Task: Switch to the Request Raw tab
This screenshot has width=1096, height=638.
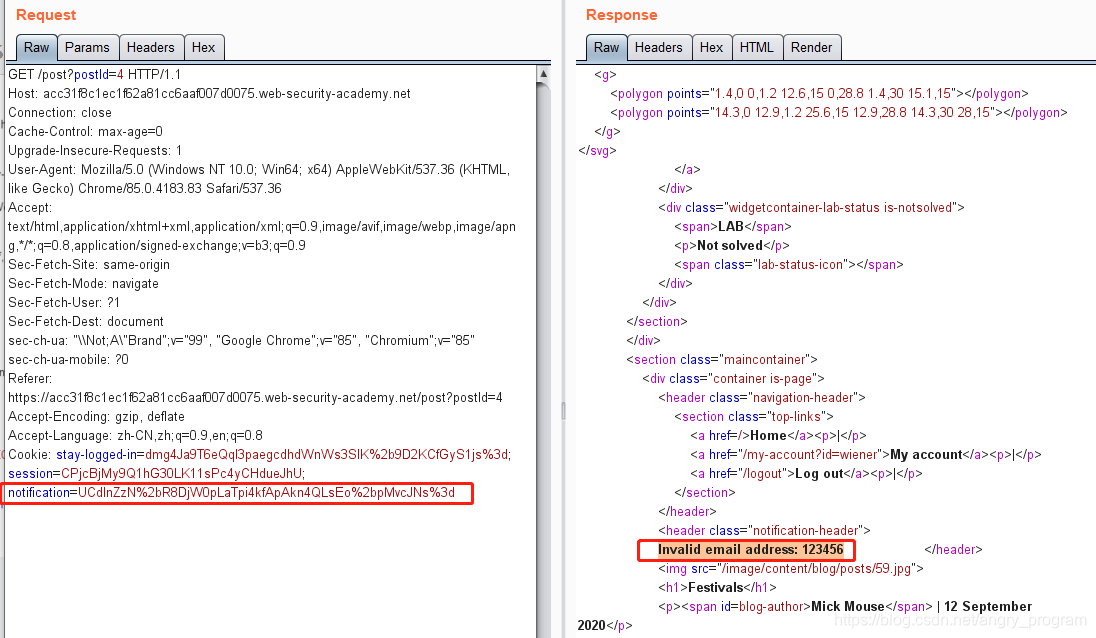Action: click(36, 48)
